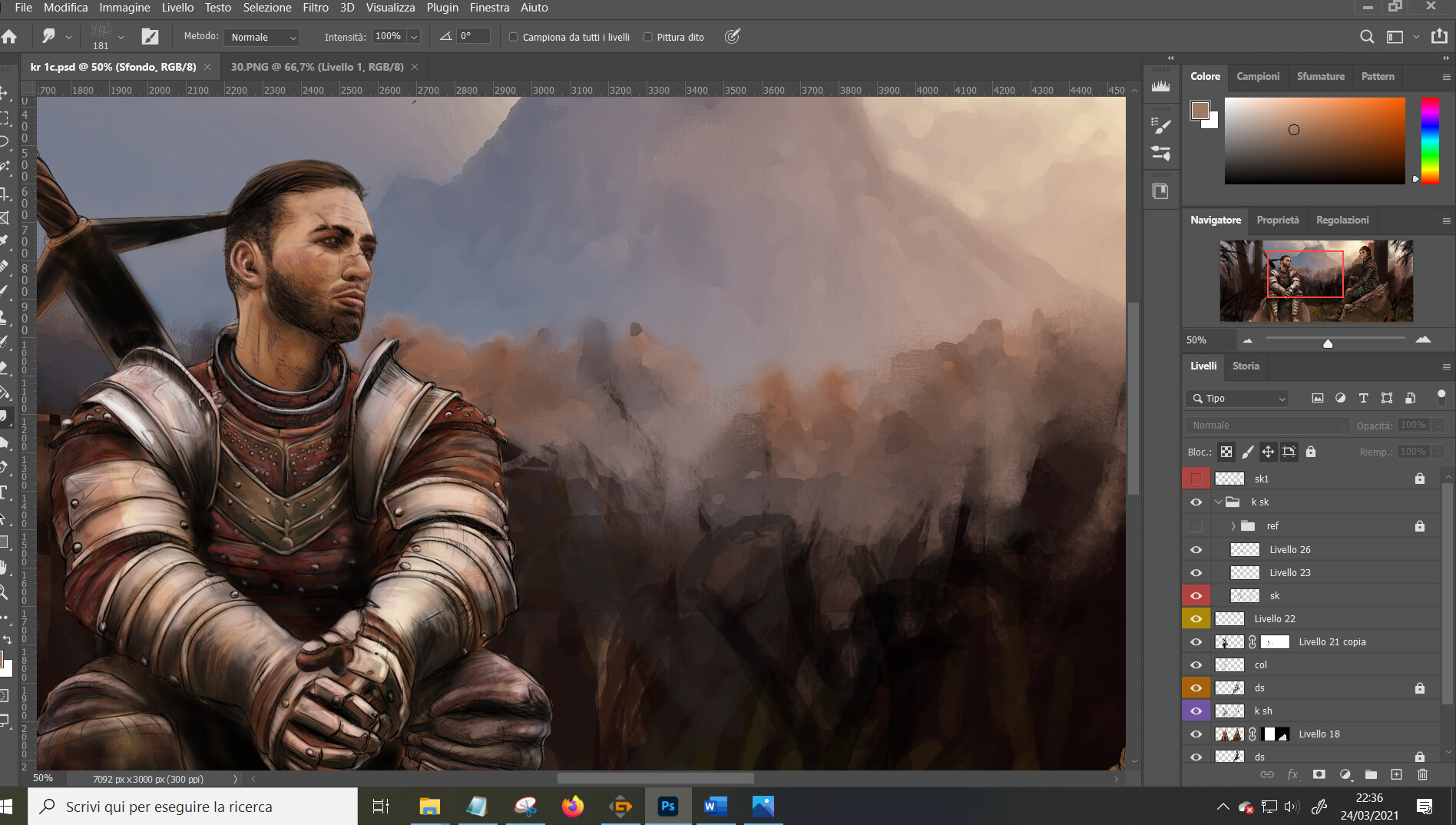Open the brush settings panel icon
Screen dimensions: 1456x825
tap(151, 37)
